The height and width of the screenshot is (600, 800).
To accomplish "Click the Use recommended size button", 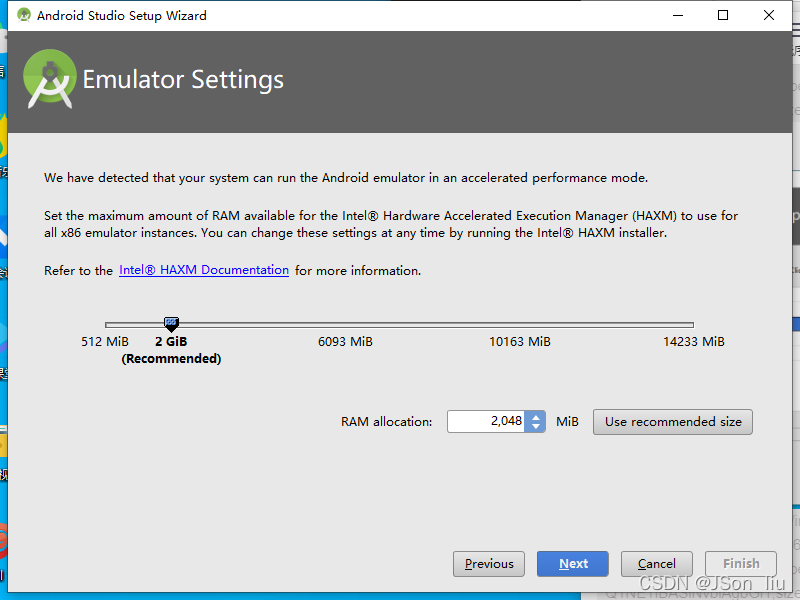I will coord(672,422).
